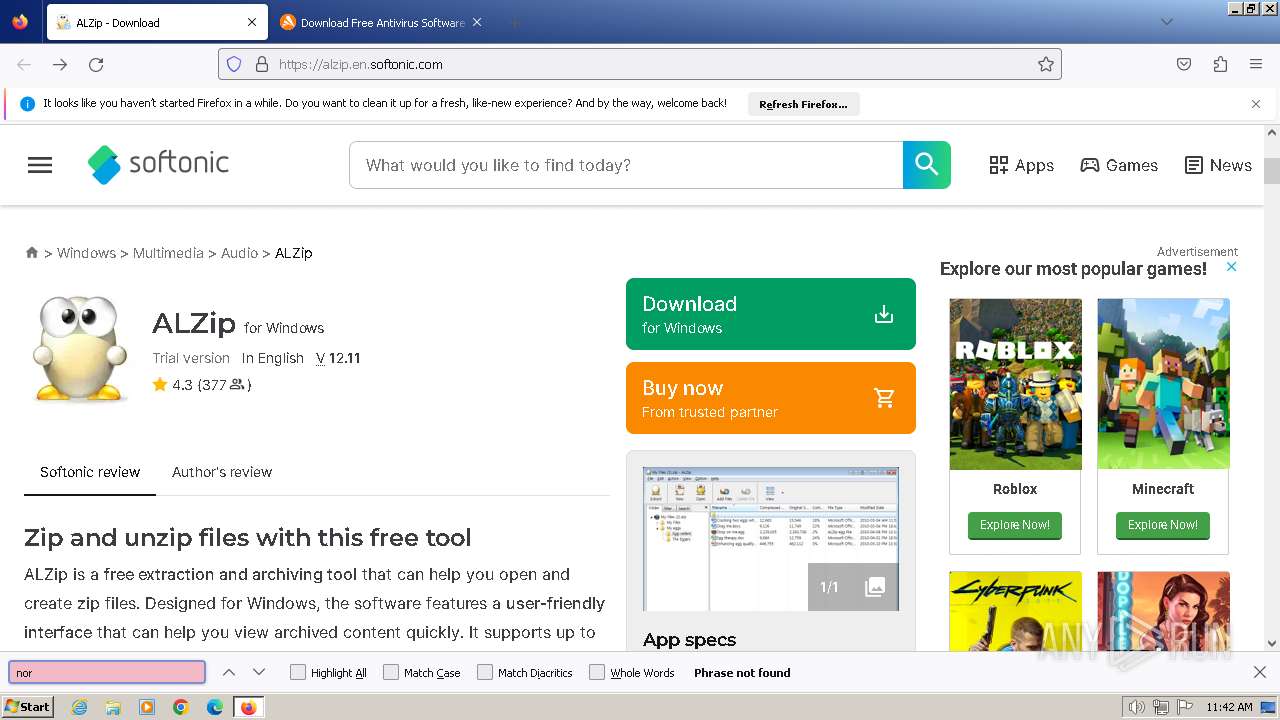Click Explore Now! under Roblox

1015,525
